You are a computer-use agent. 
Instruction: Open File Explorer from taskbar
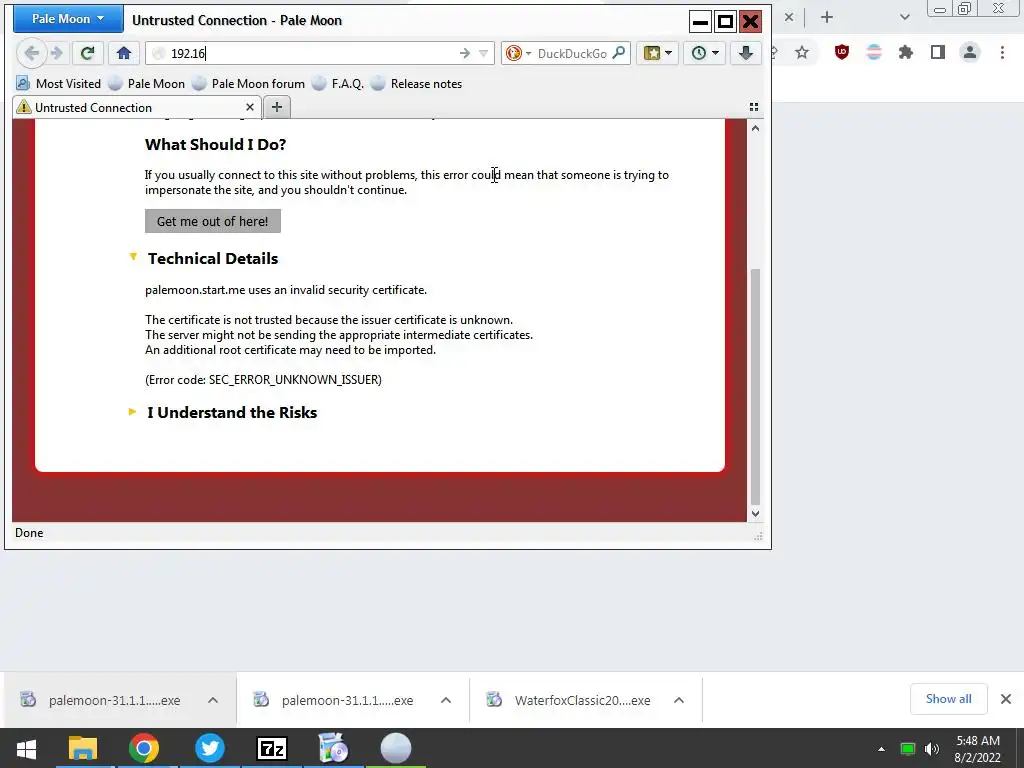click(83, 748)
